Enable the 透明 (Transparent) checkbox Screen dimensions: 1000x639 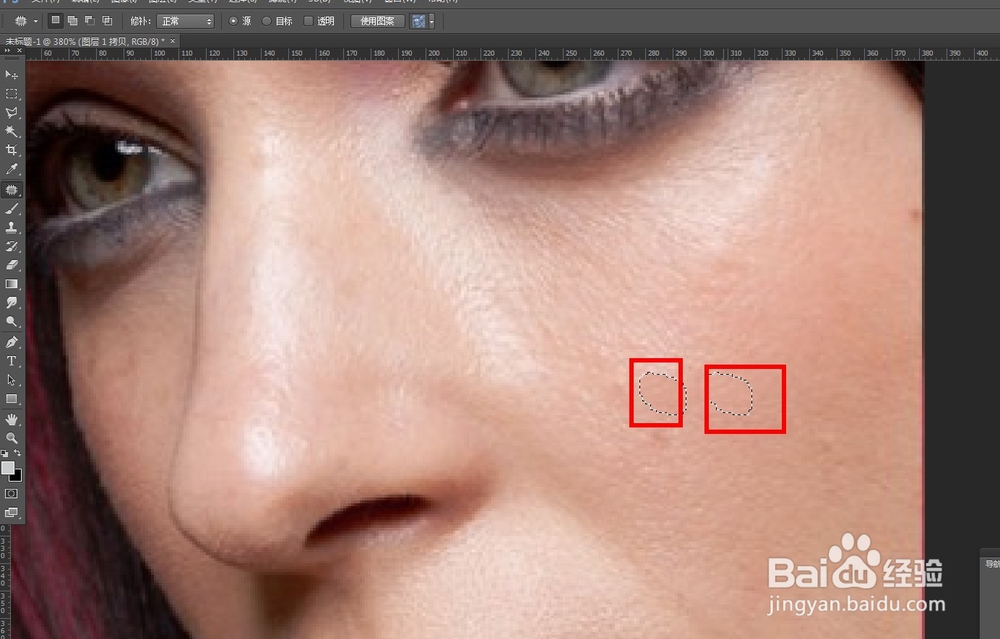pos(308,21)
